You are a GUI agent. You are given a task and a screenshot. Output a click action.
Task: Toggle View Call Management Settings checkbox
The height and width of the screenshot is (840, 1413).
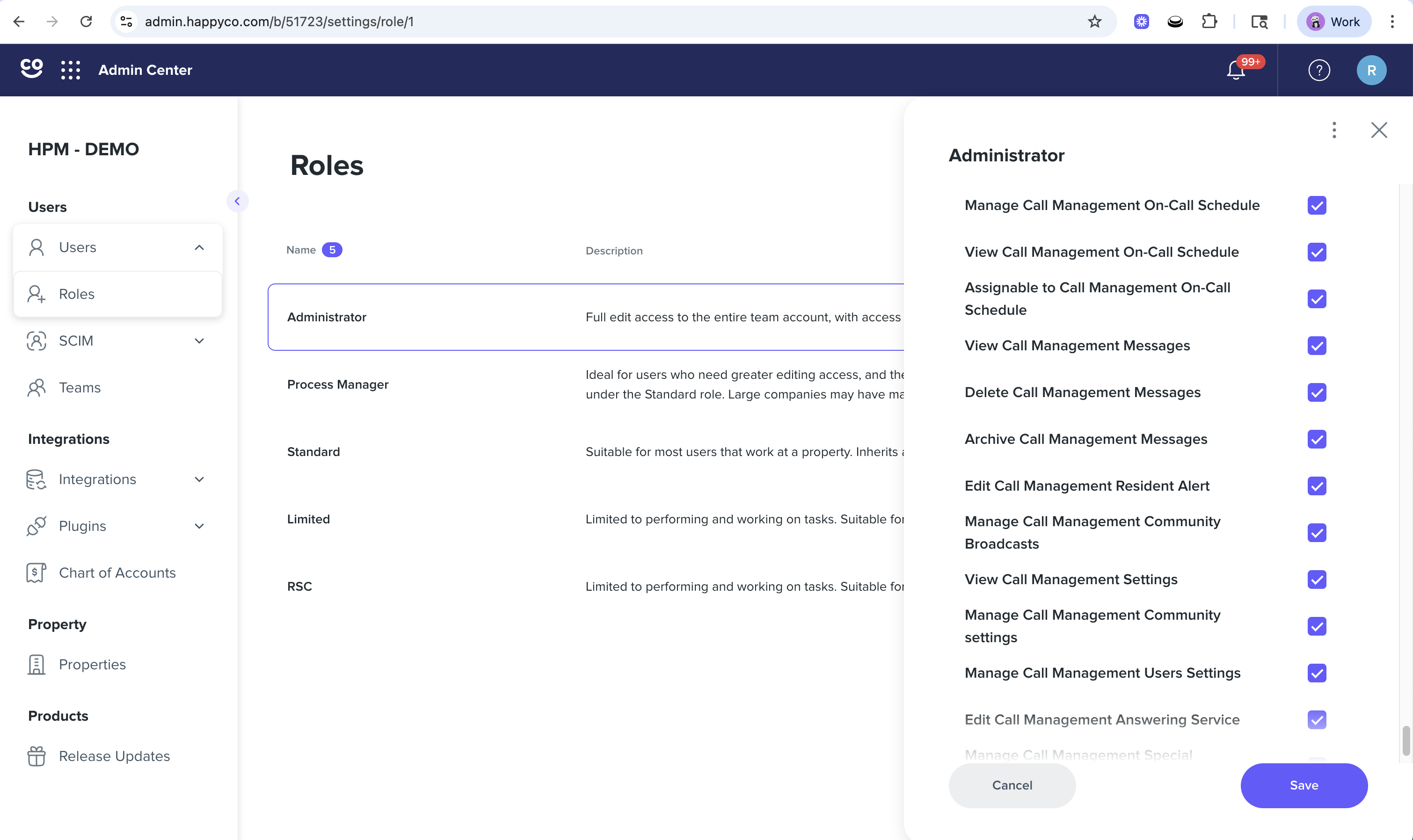pos(1317,579)
